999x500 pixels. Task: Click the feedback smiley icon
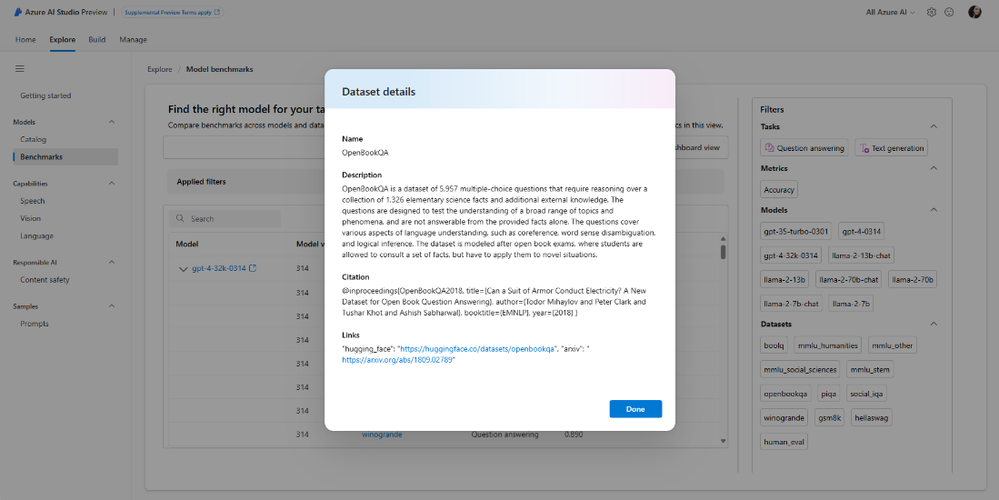949,12
